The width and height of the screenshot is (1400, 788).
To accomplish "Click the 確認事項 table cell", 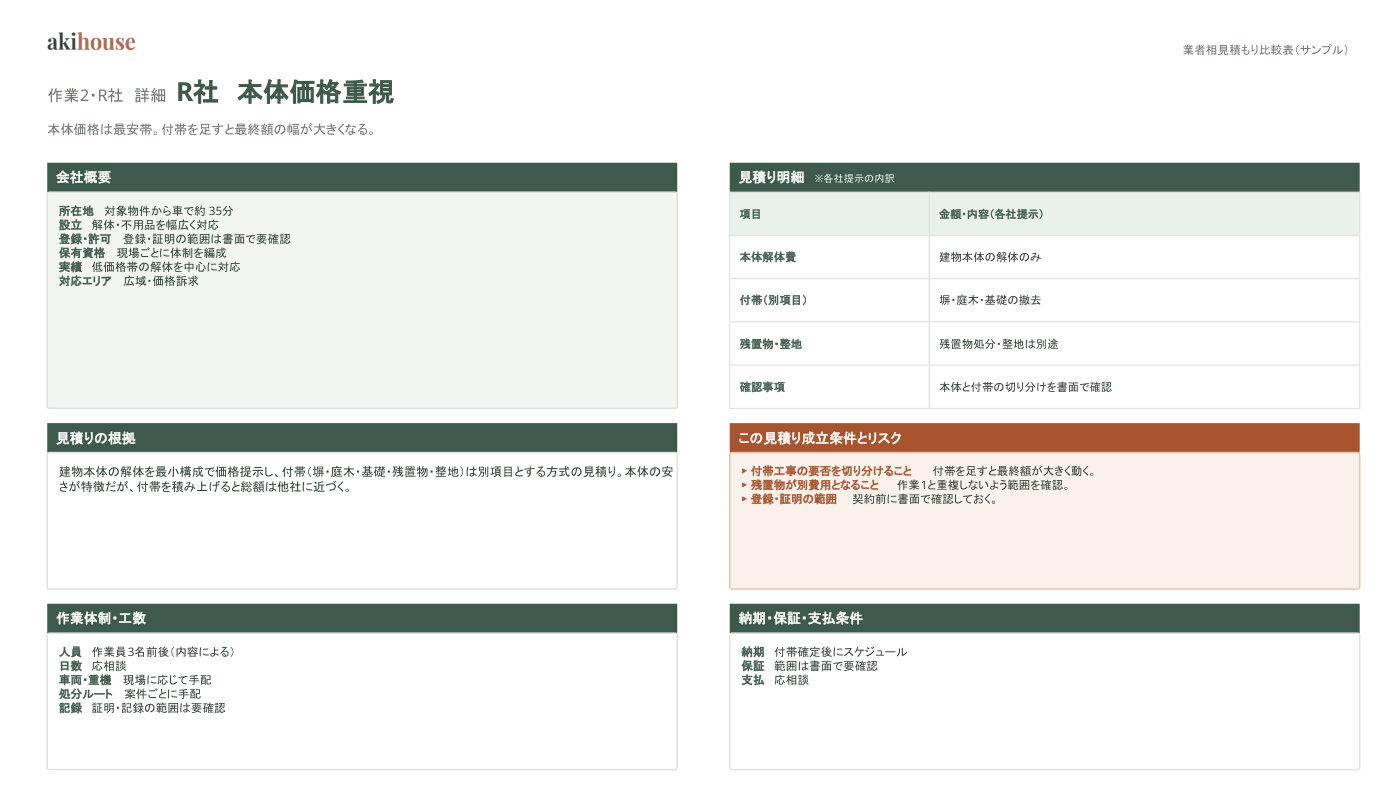I will (829, 386).
